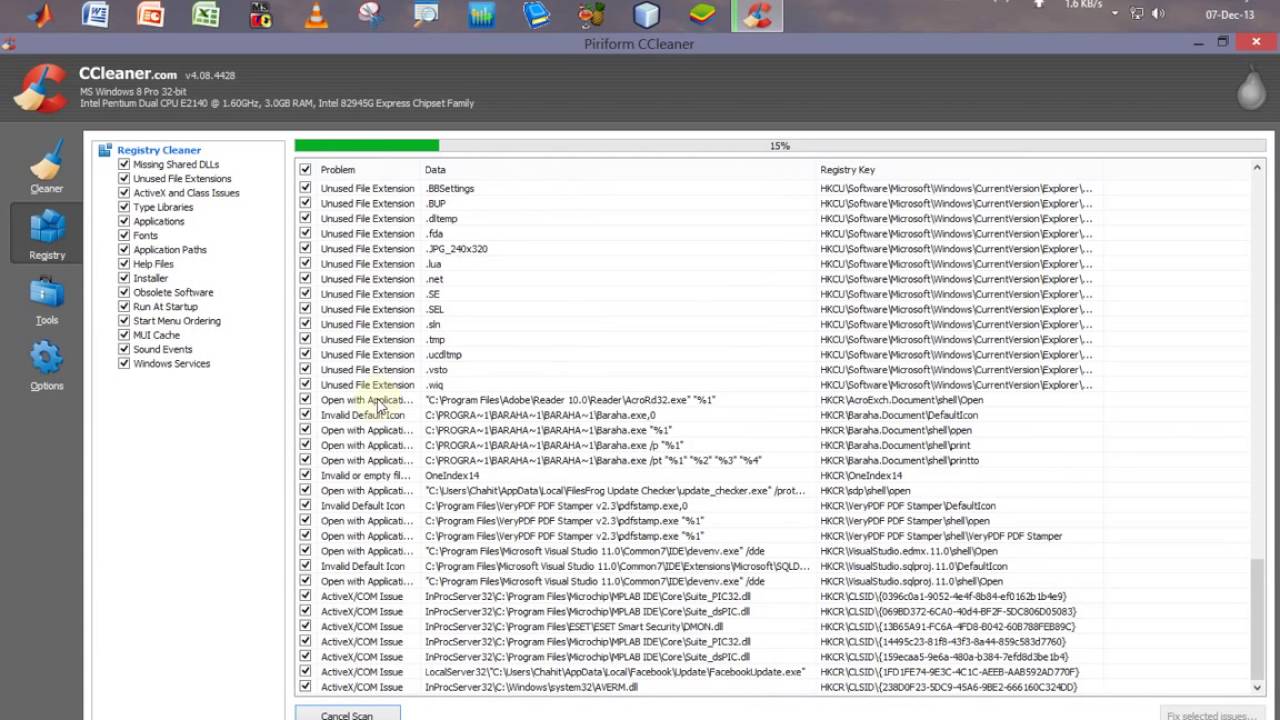The height and width of the screenshot is (720, 1280).
Task: Select the Sound Events category label
Action: tap(164, 350)
